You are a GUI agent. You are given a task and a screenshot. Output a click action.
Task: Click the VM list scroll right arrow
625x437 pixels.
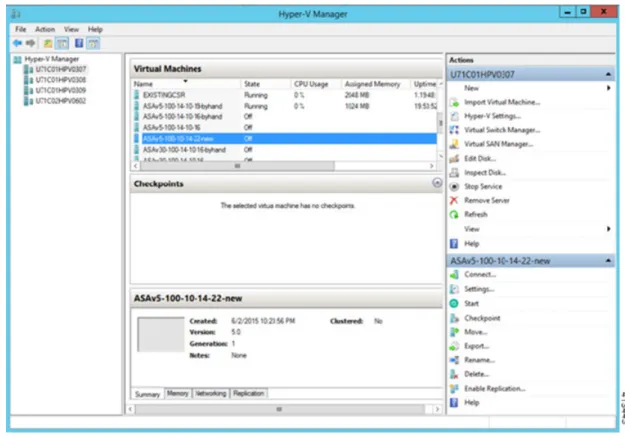pyautogui.click(x=432, y=166)
